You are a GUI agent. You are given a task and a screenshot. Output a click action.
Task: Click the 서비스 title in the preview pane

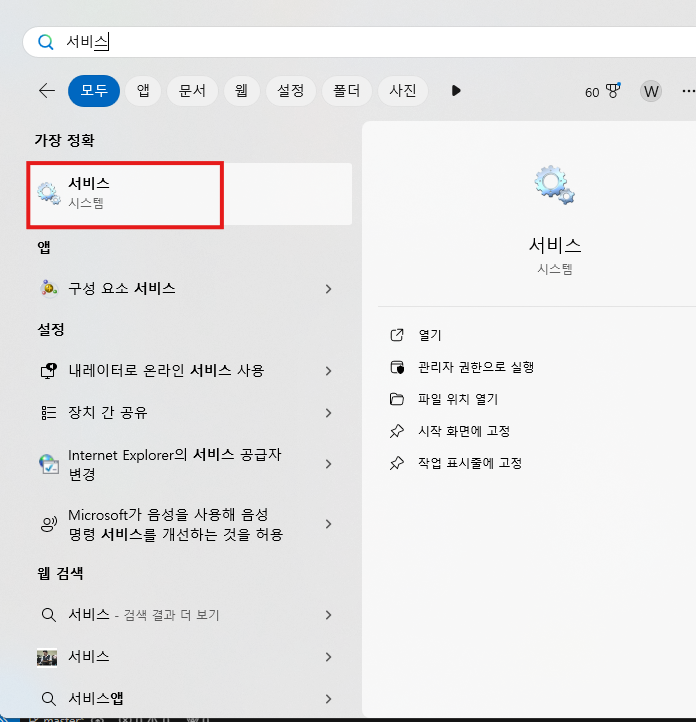tap(555, 245)
